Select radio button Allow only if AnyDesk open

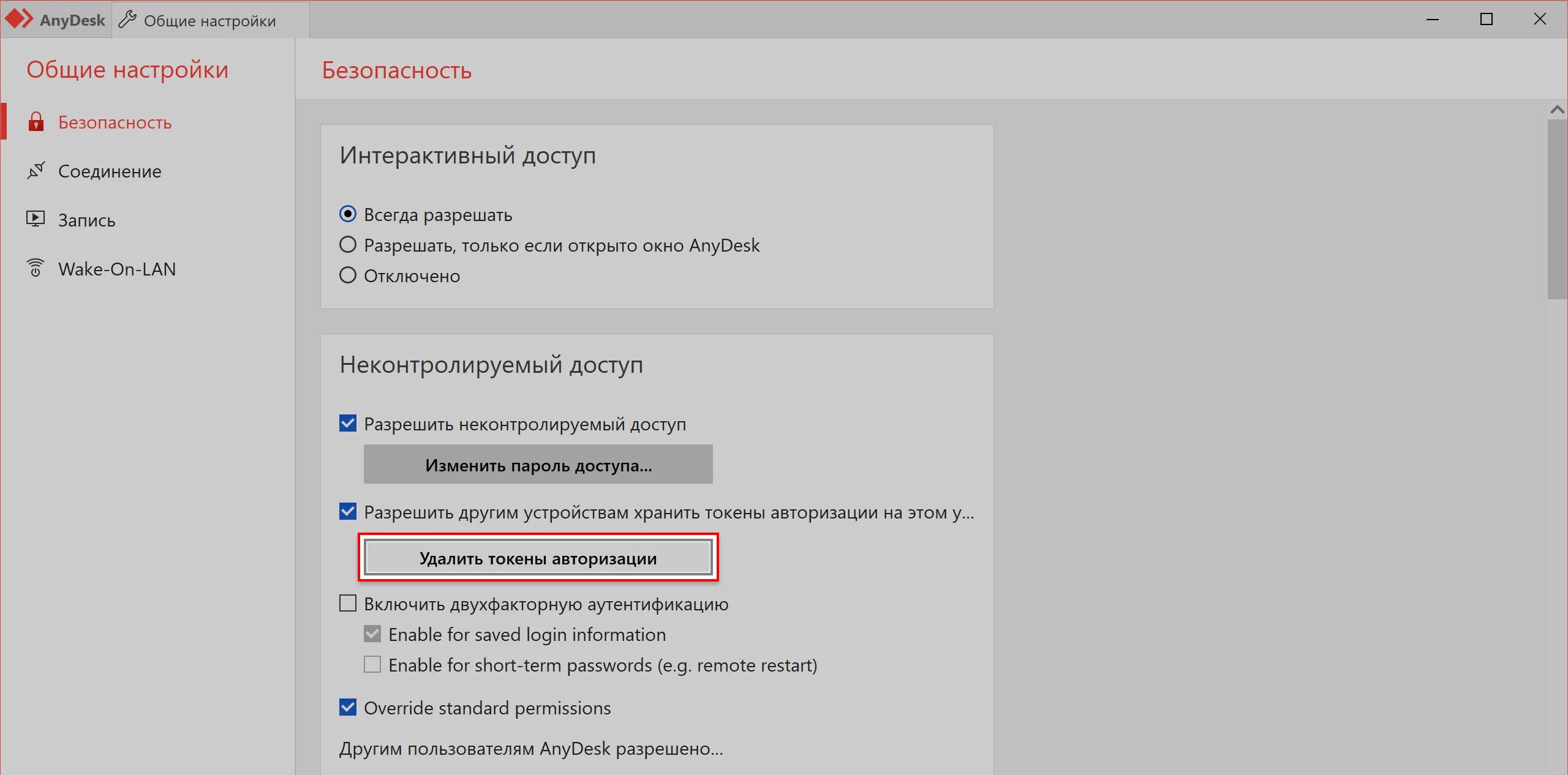click(x=348, y=245)
